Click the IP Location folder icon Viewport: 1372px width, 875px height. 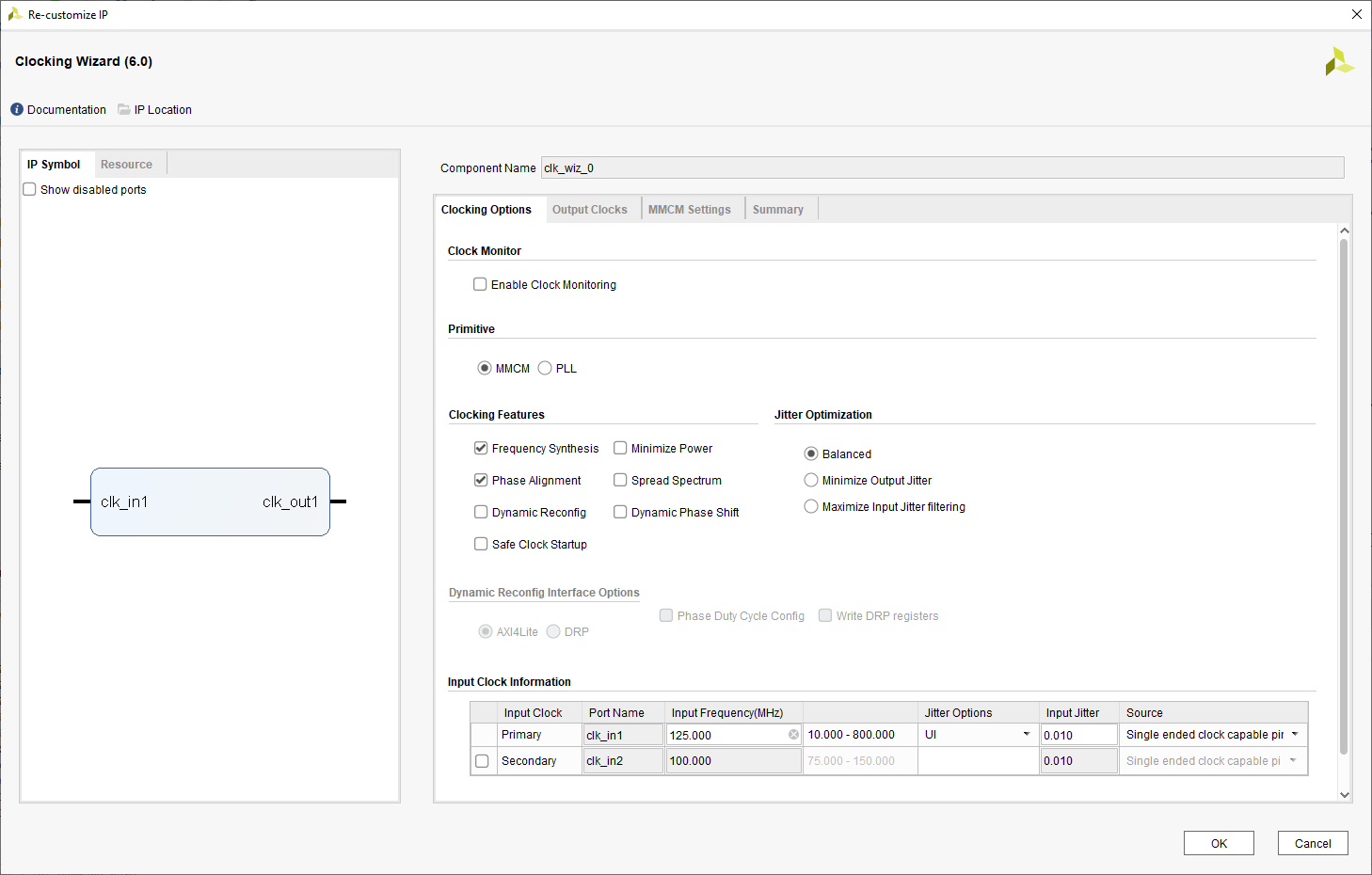pyautogui.click(x=124, y=109)
